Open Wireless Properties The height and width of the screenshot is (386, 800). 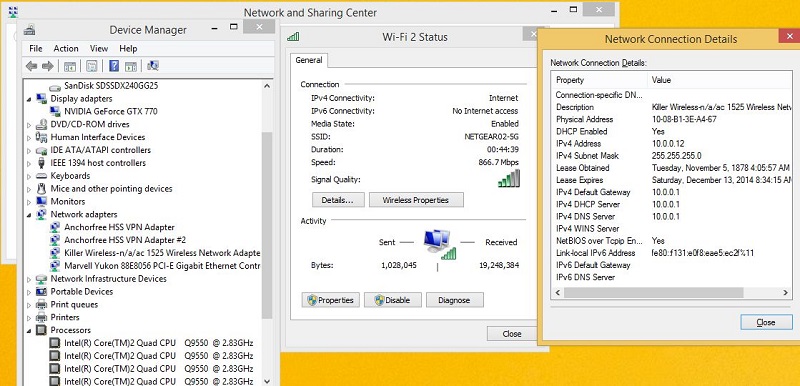click(x=415, y=200)
